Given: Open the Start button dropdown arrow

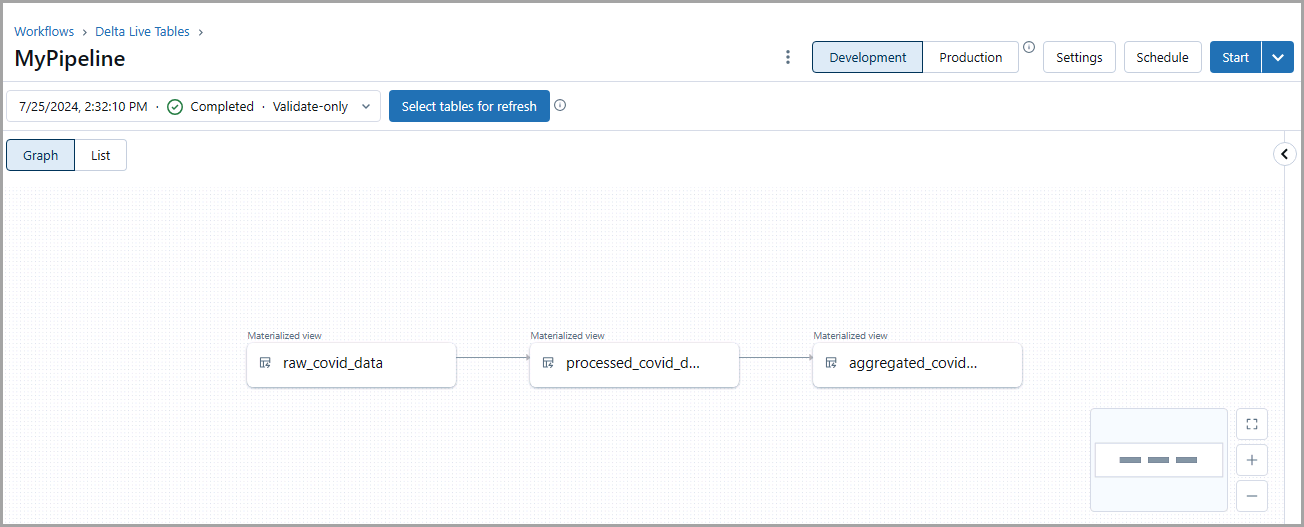Looking at the screenshot, I should click(x=1278, y=57).
